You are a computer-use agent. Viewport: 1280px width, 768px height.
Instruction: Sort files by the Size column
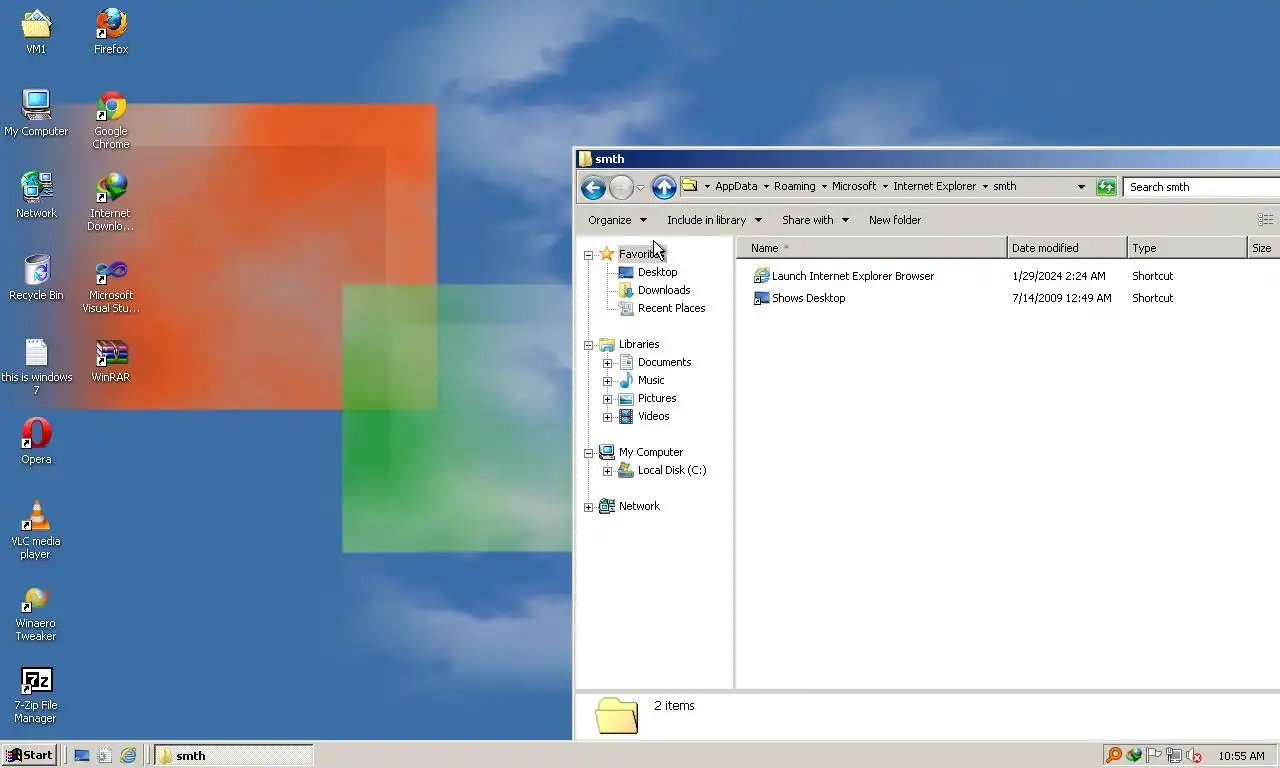tap(1264, 248)
